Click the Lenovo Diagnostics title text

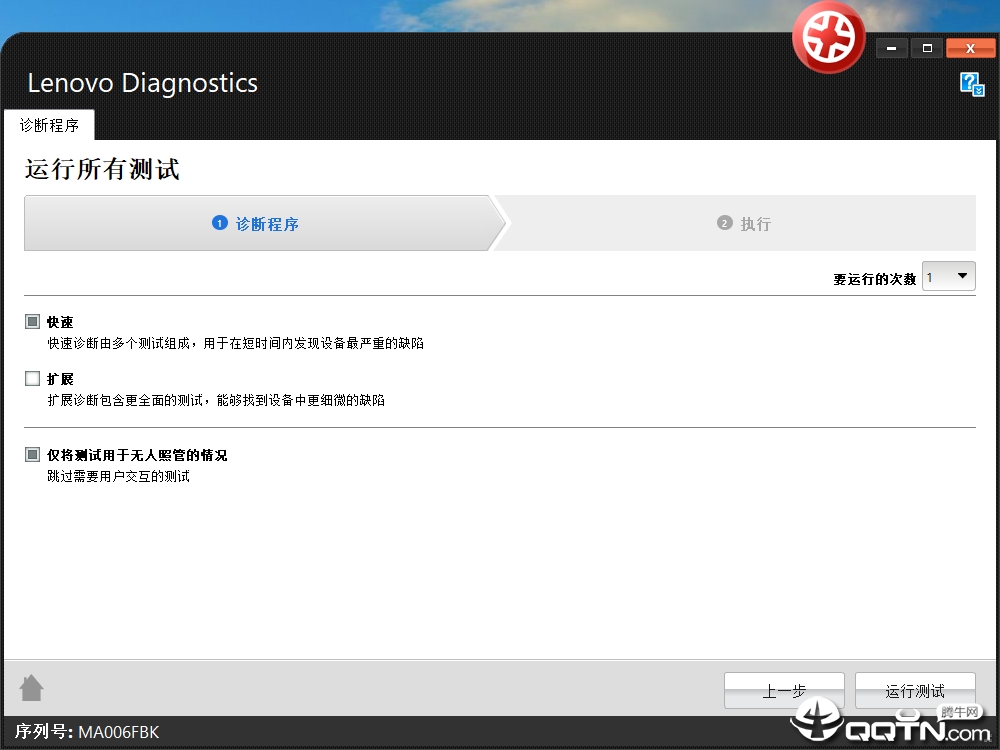pos(142,83)
